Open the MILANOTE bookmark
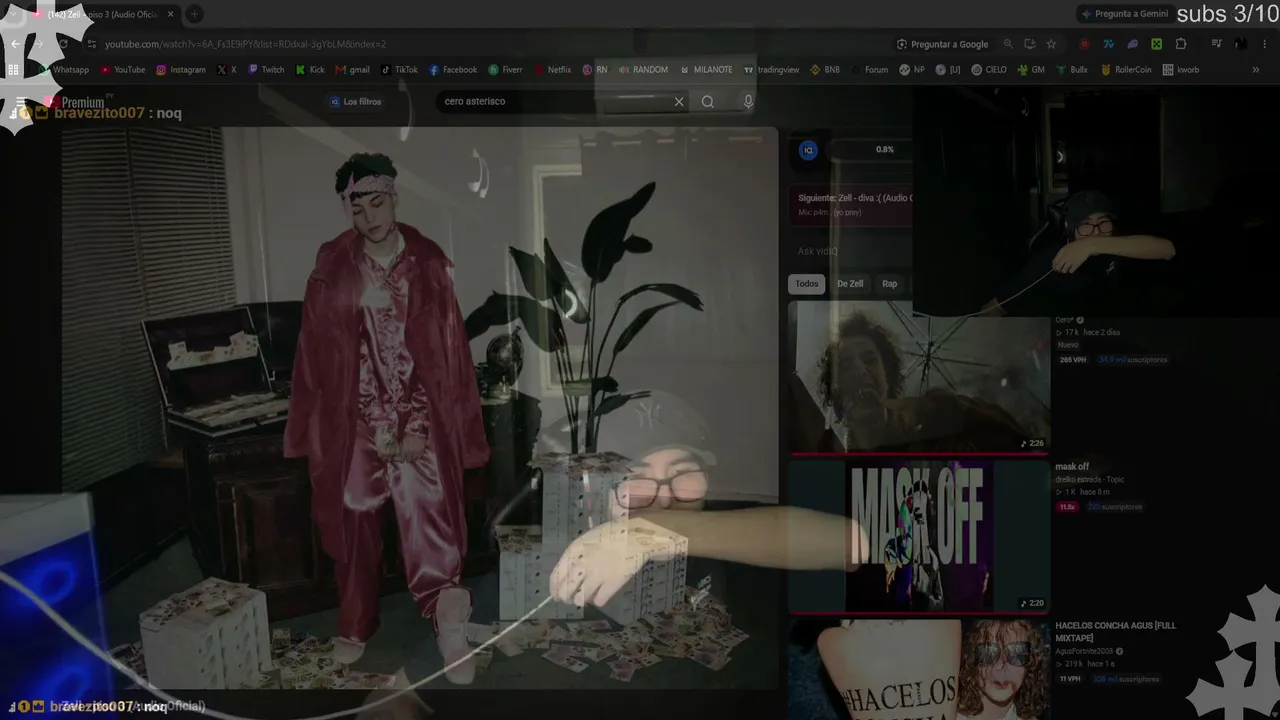Screen dimensions: 1280x720 (x=706, y=70)
